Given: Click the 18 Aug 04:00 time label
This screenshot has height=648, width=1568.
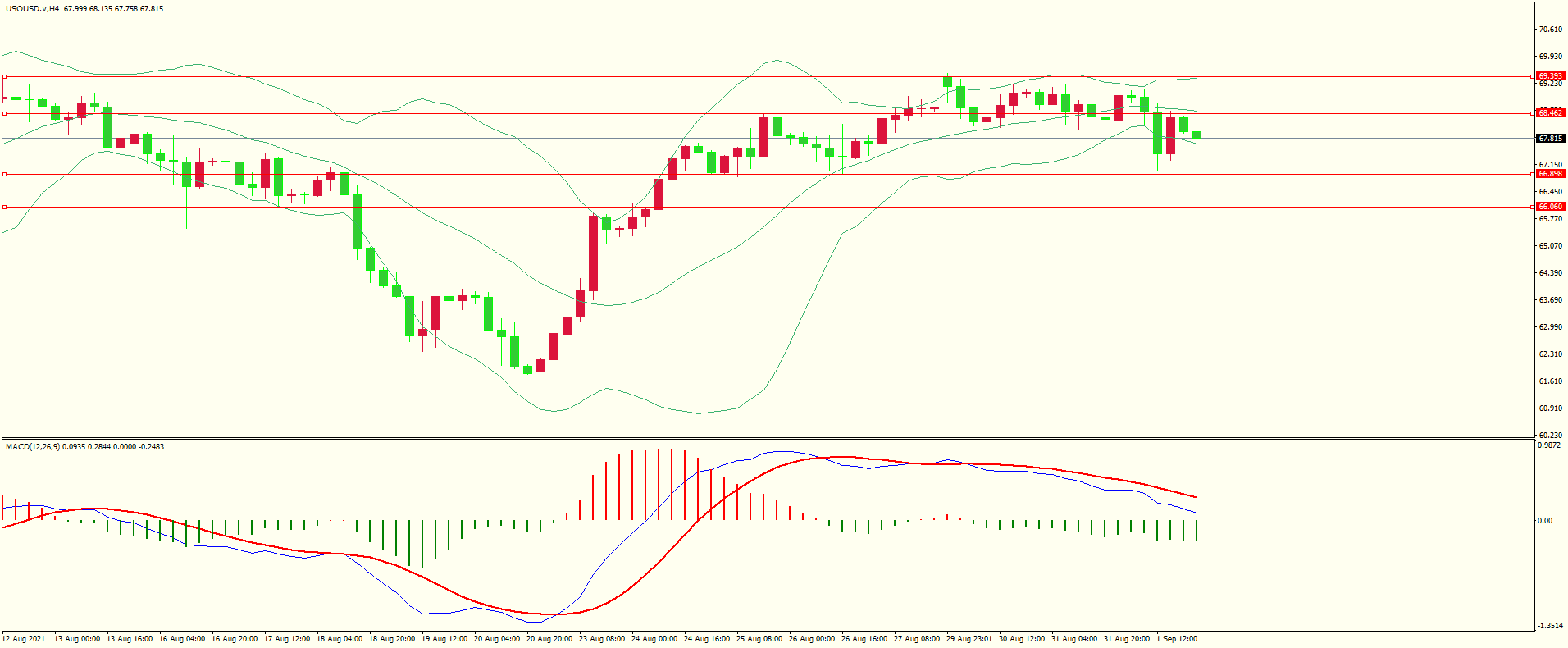Looking at the screenshot, I should point(340,639).
